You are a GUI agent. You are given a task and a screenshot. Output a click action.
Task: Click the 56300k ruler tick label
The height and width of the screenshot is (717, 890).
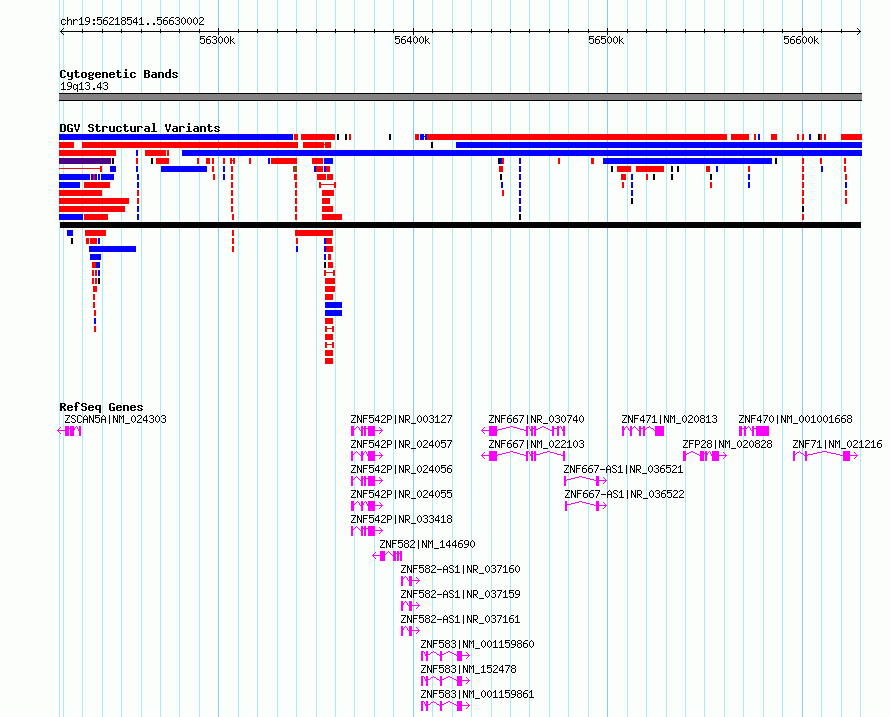pos(217,40)
